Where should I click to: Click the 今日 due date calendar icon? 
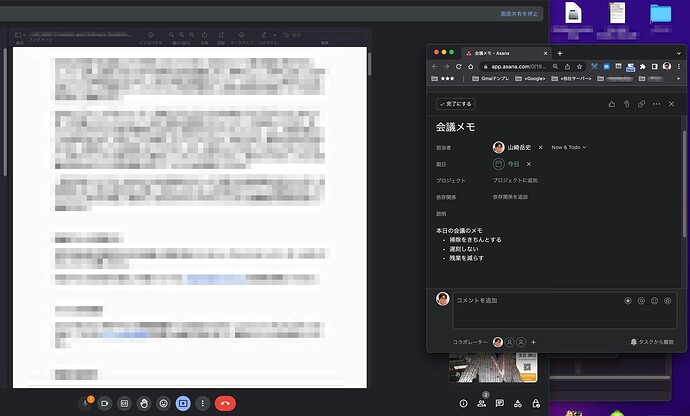[499, 164]
